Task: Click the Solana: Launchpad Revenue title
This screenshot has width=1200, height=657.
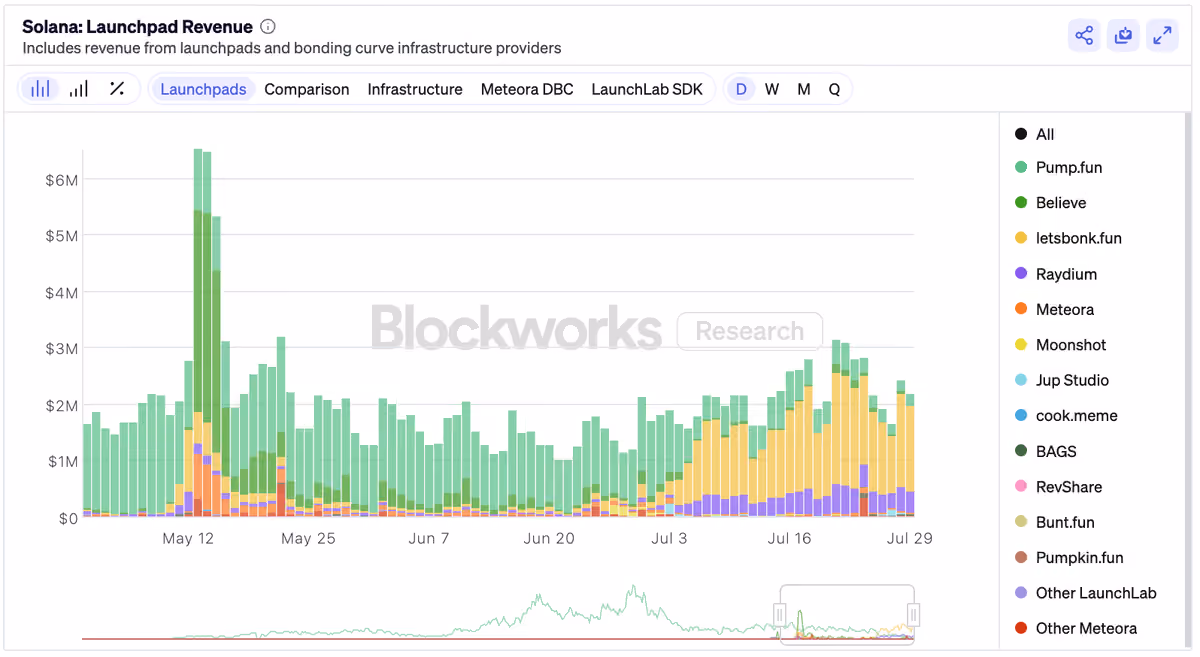Action: 137,27
